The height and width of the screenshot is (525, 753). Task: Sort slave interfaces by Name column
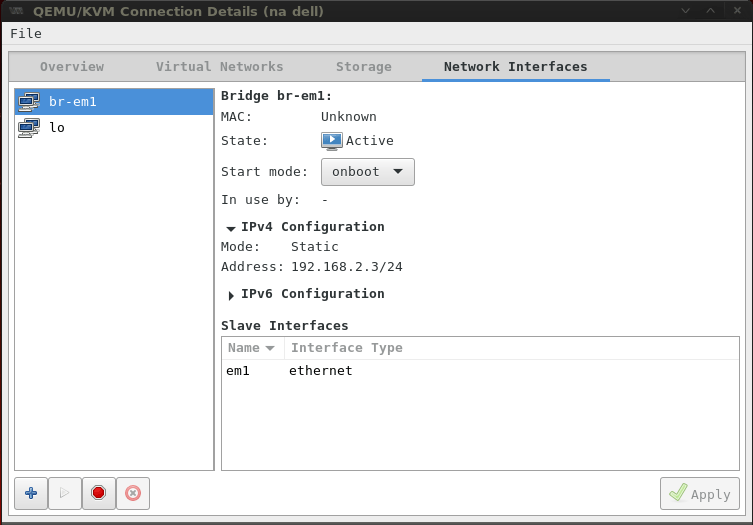tap(253, 348)
